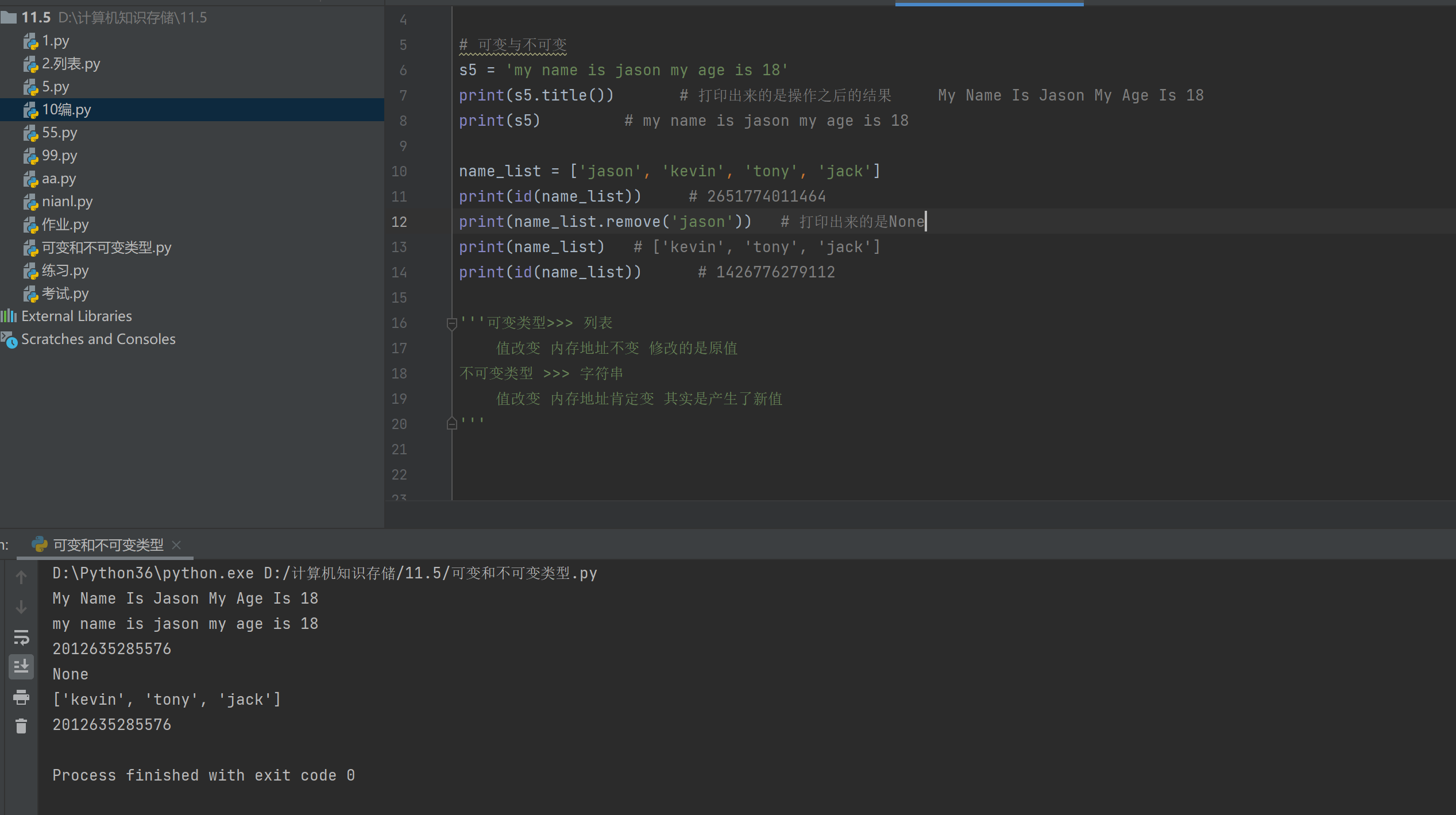This screenshot has width=1456, height=815.
Task: Click the comment '# 2651774011464' on line 11
Action: 757,196
